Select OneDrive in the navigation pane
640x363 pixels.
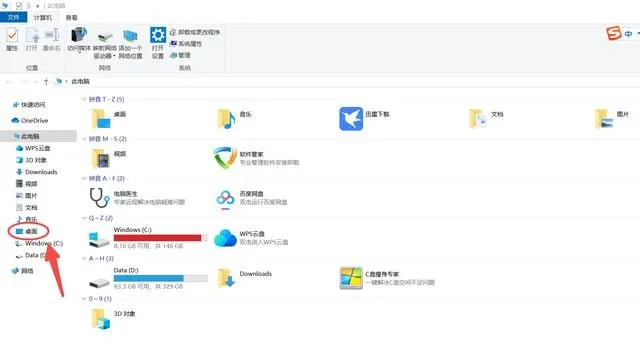coord(30,120)
